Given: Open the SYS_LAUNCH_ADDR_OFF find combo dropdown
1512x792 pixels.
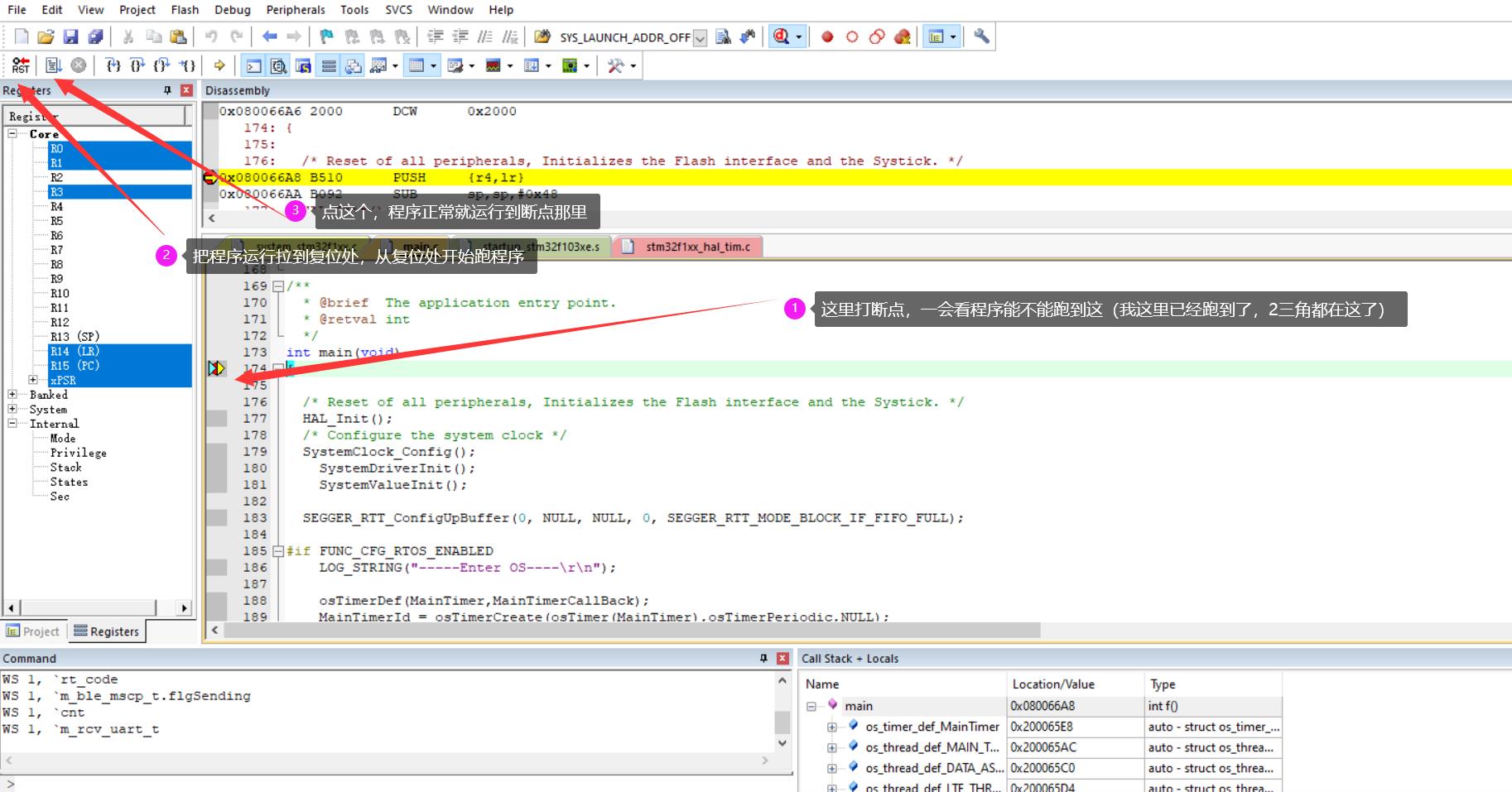Looking at the screenshot, I should pyautogui.click(x=701, y=37).
